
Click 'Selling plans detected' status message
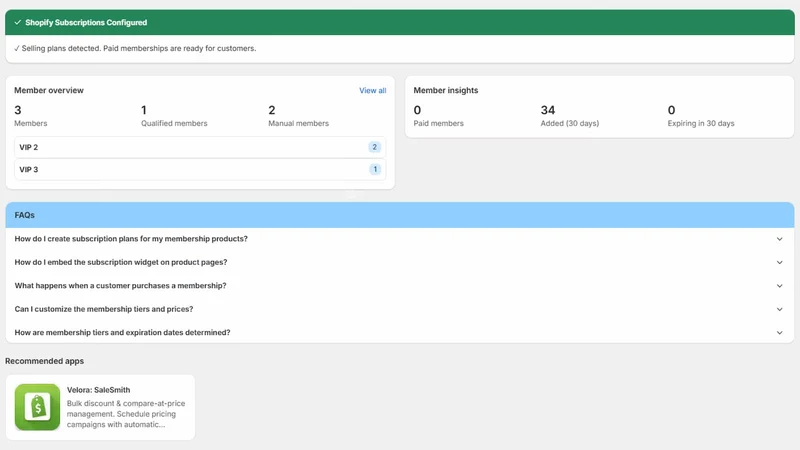tap(135, 48)
